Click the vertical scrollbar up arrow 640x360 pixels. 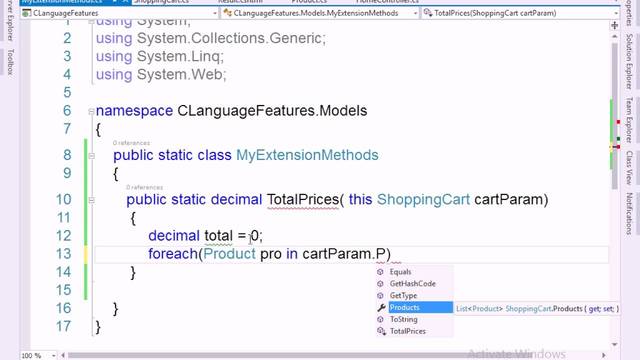point(614,36)
